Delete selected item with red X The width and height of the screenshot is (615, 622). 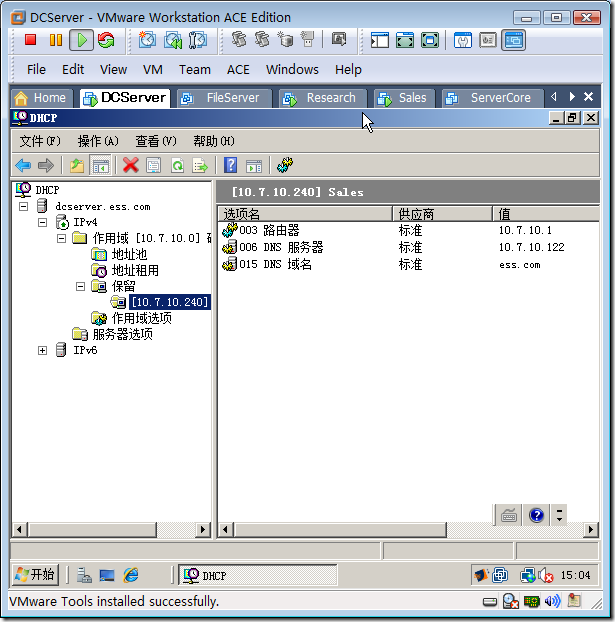coord(131,165)
